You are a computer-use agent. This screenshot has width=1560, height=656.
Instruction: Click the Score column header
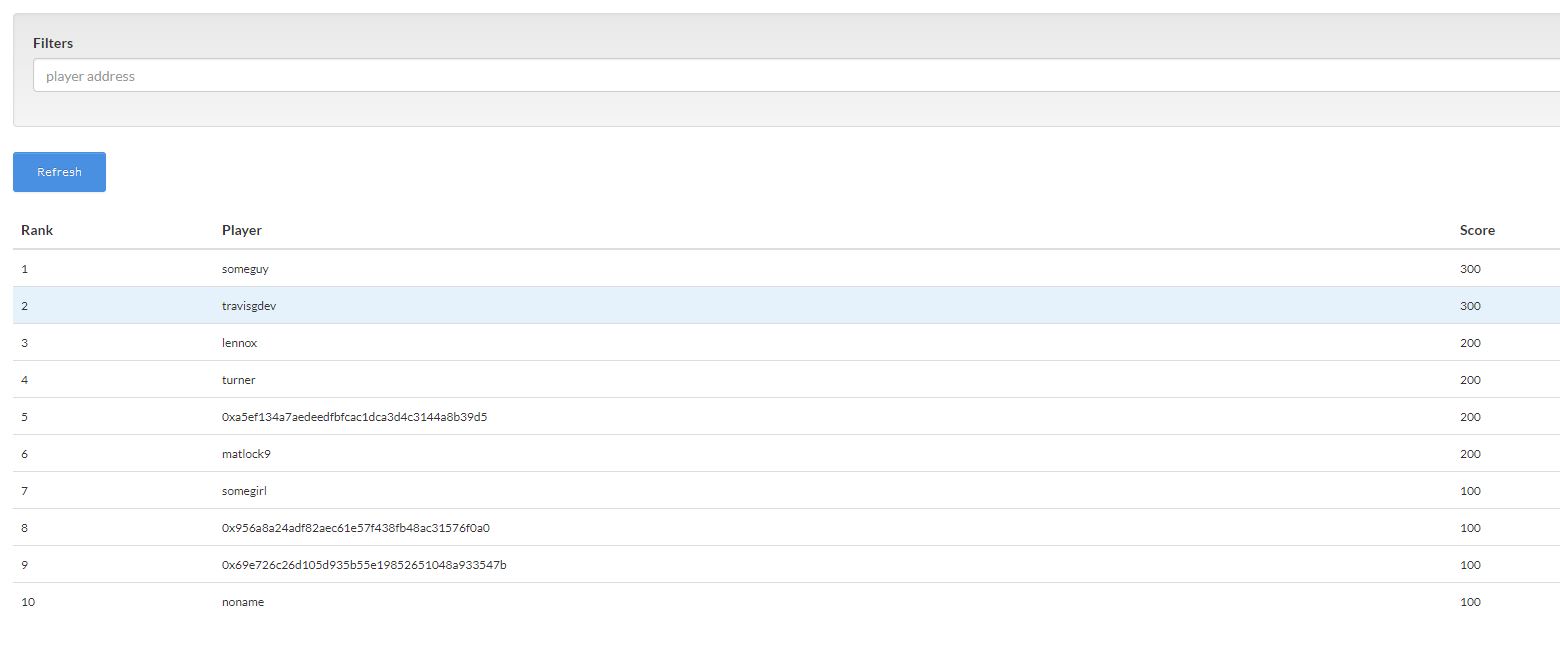pos(1477,230)
